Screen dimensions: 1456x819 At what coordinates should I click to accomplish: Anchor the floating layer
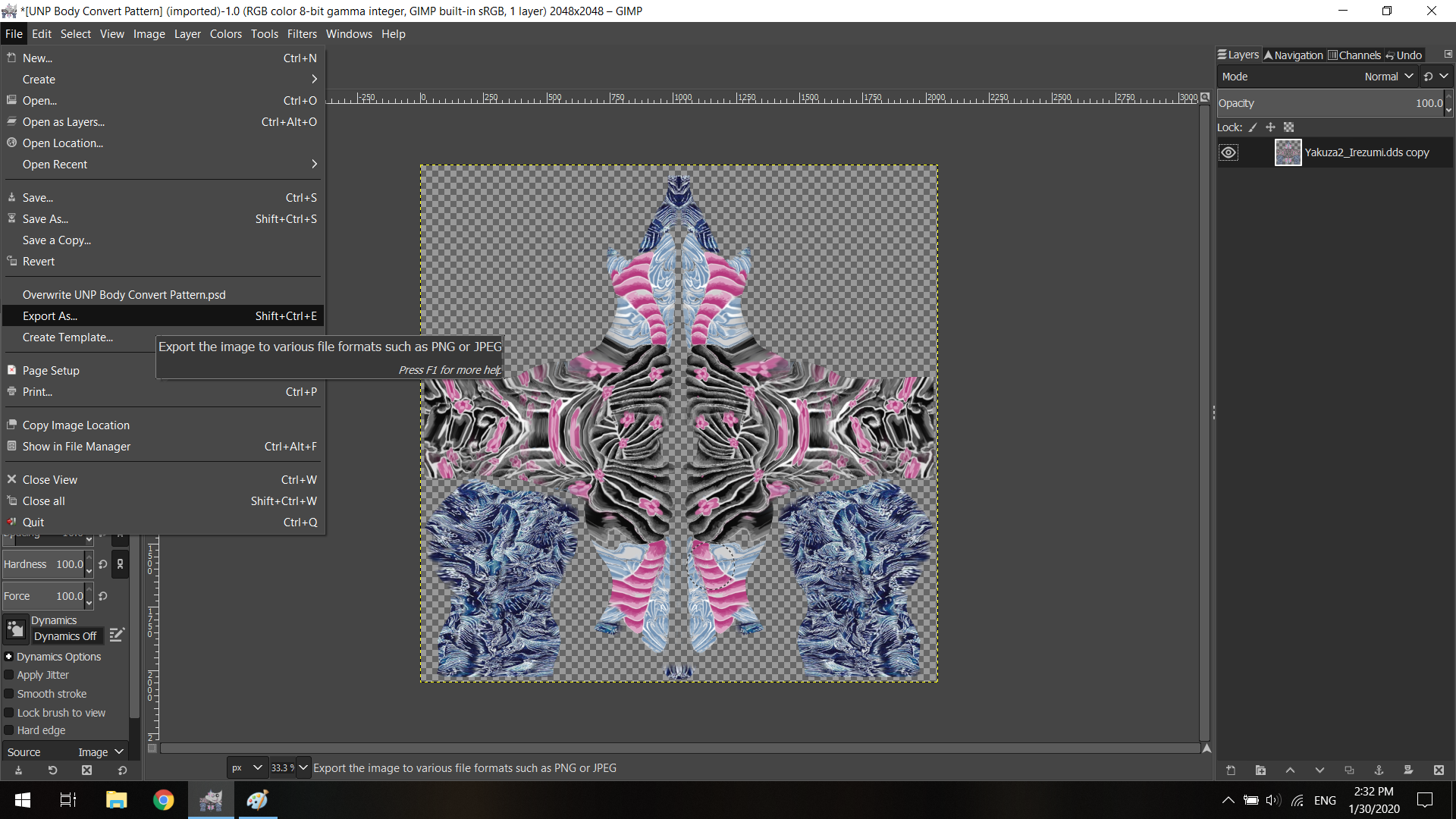point(1379,770)
